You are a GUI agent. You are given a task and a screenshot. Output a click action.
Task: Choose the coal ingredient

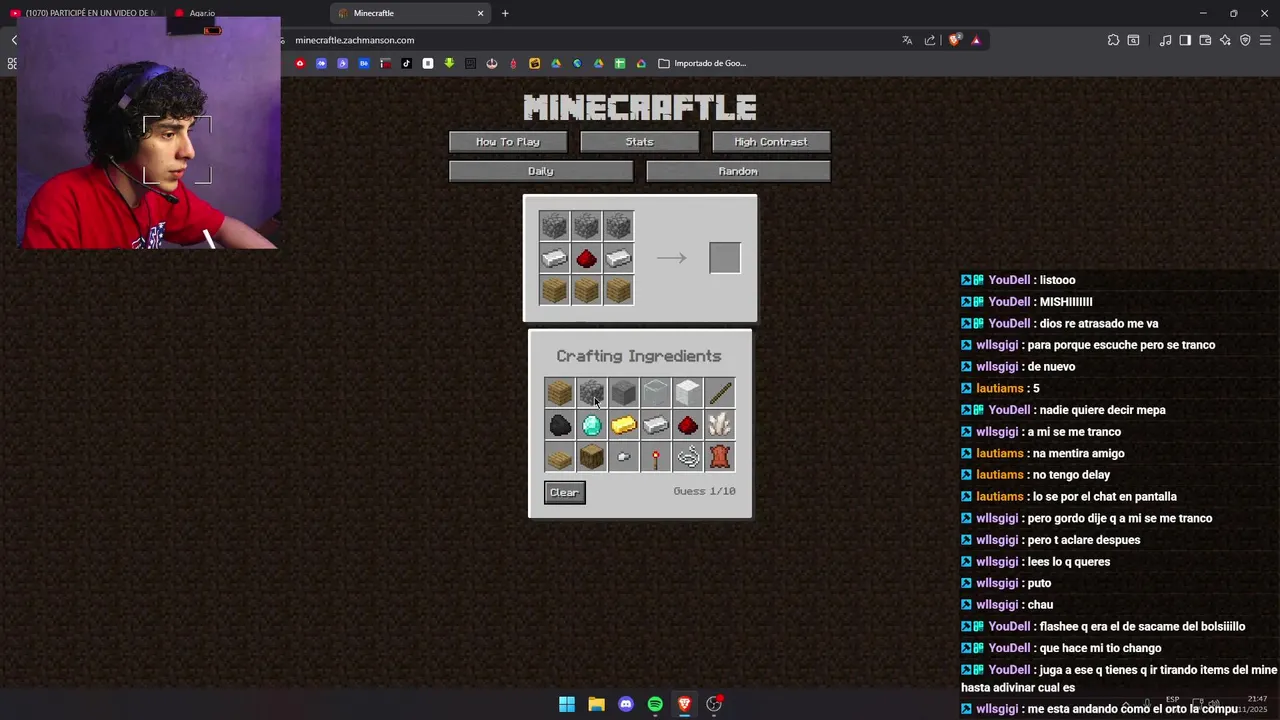coord(559,425)
